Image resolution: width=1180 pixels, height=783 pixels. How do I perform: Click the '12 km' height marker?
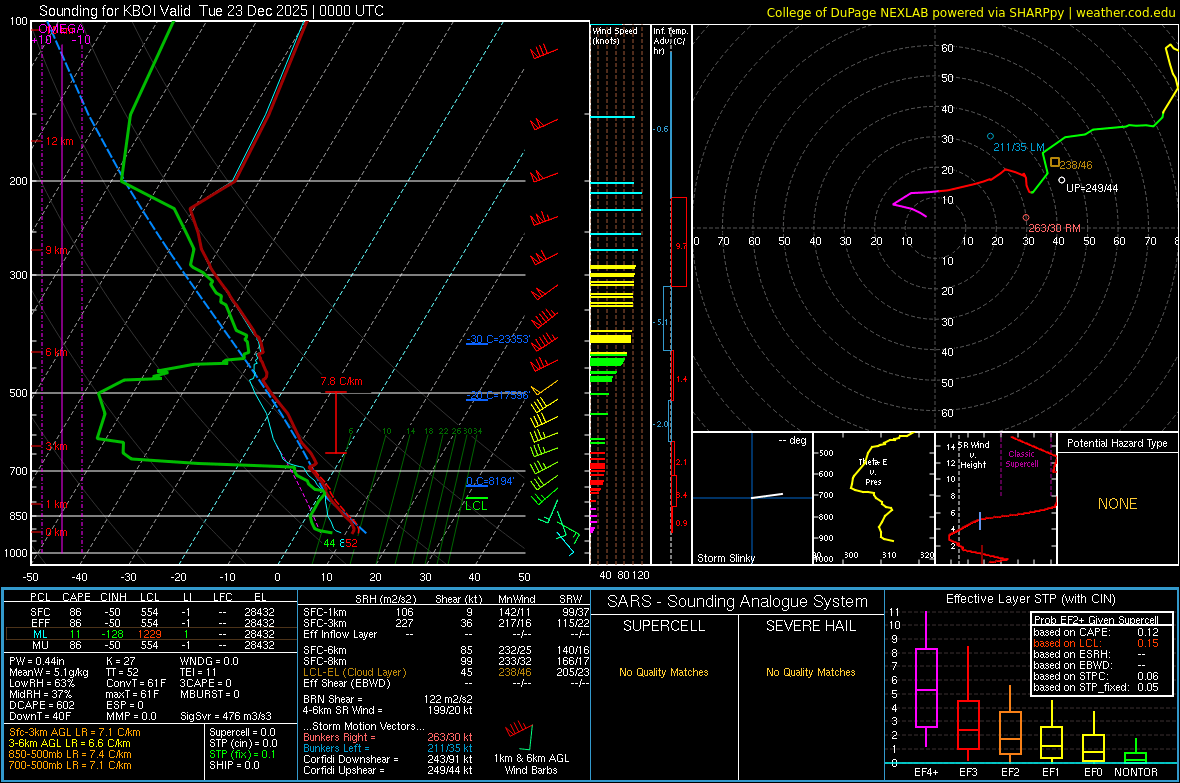pos(60,141)
